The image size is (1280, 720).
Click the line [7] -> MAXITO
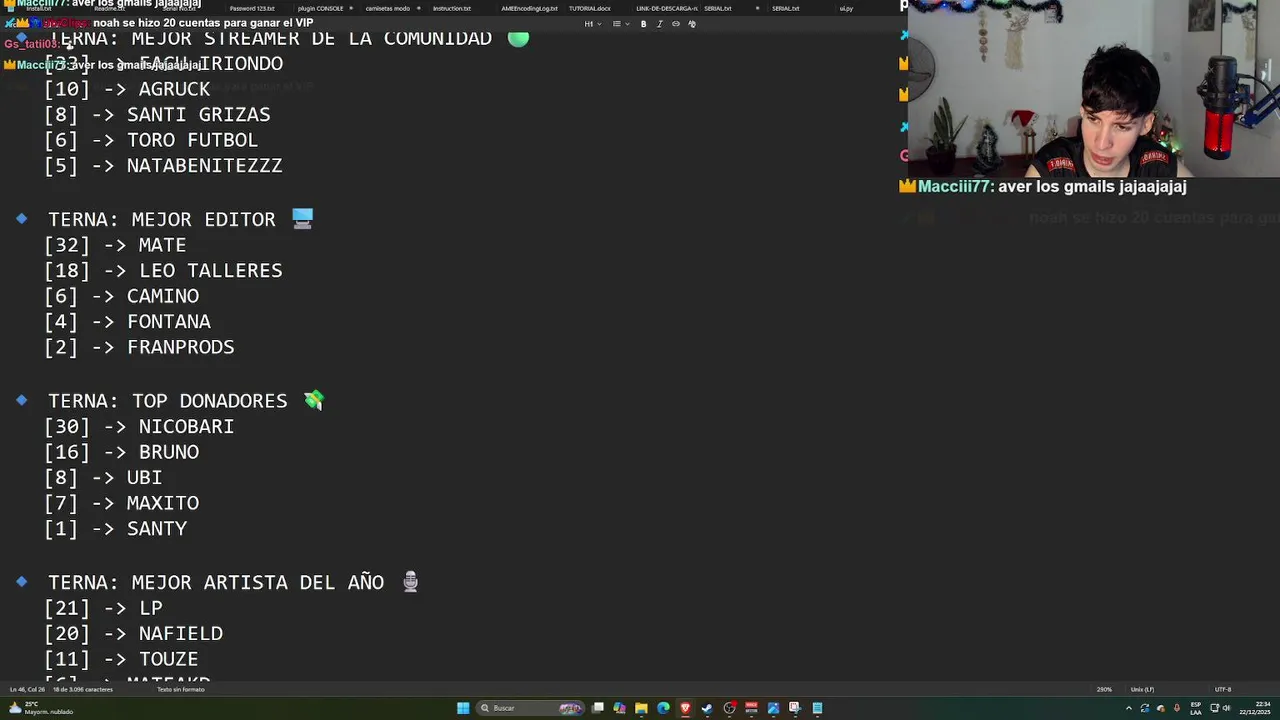121,503
